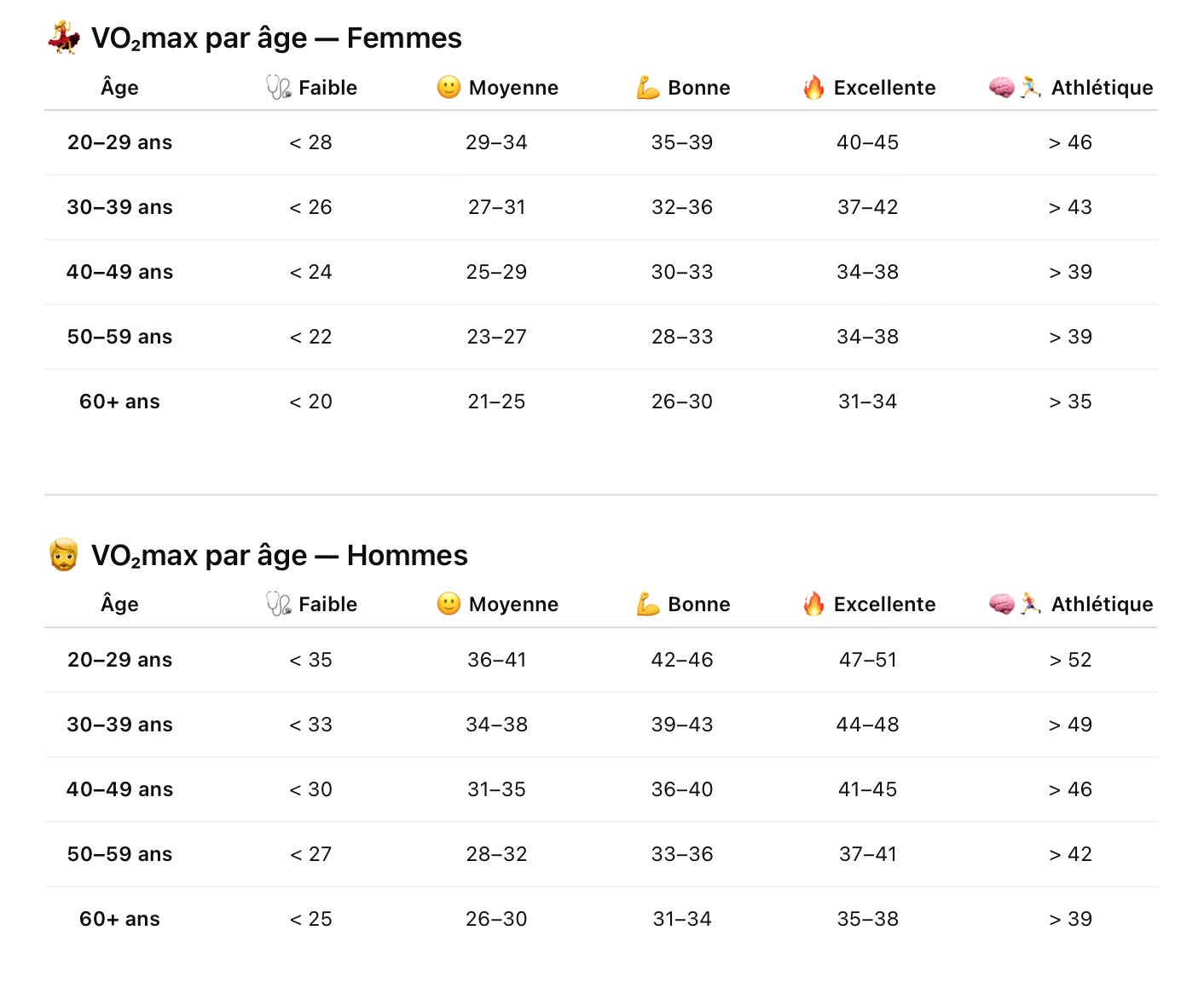
Task: Click the smiley icon next to Moyenne in Femmes table
Action: (x=449, y=87)
